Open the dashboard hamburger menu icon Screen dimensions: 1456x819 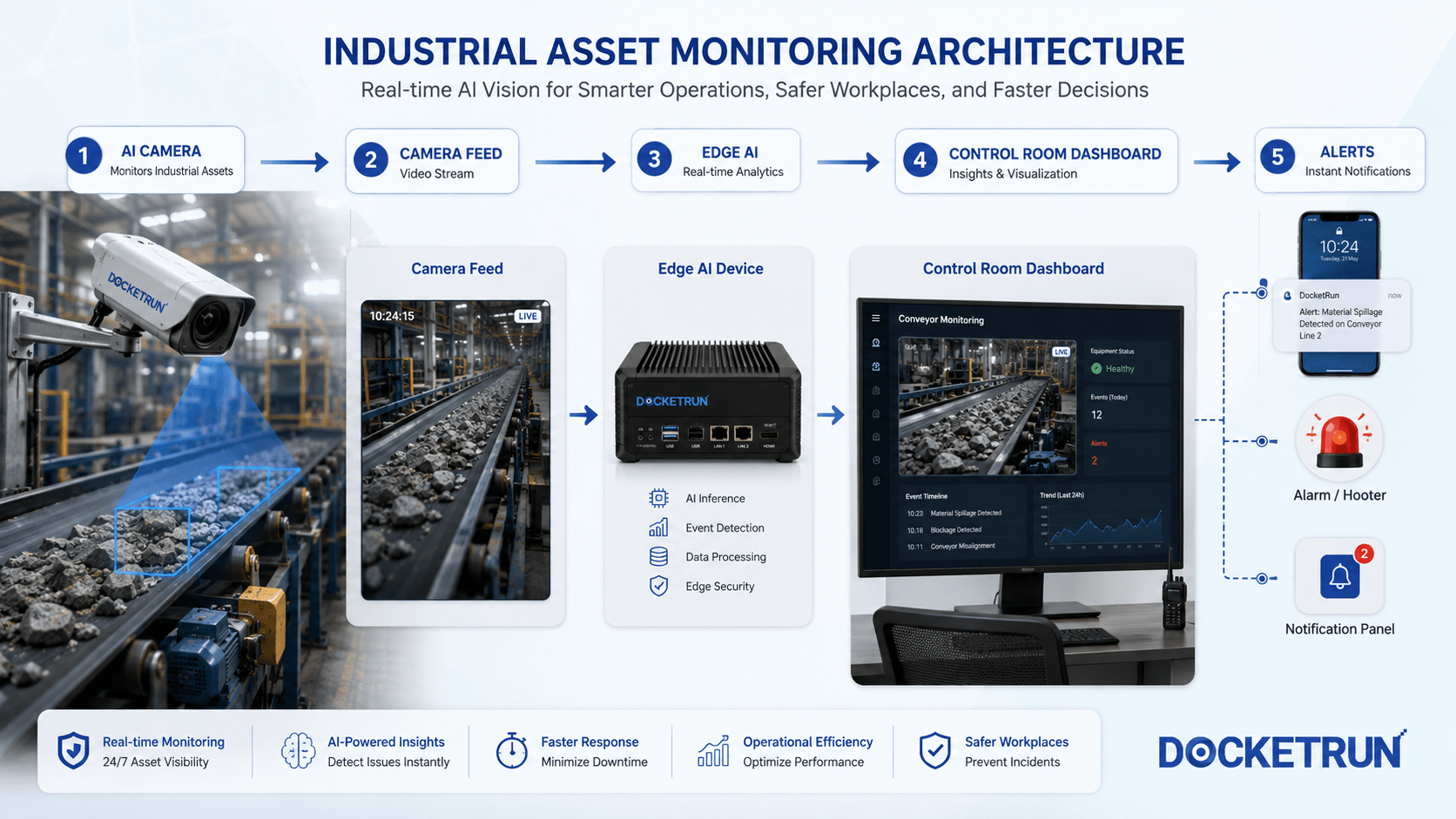tap(876, 319)
